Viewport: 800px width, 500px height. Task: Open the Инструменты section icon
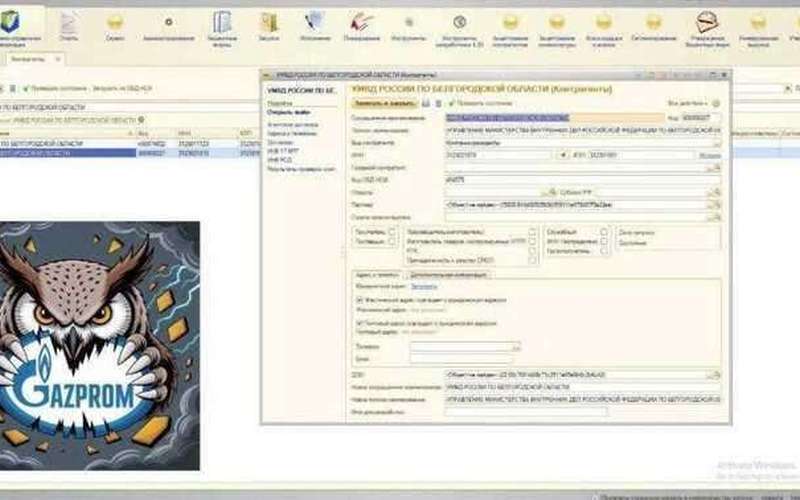point(408,27)
